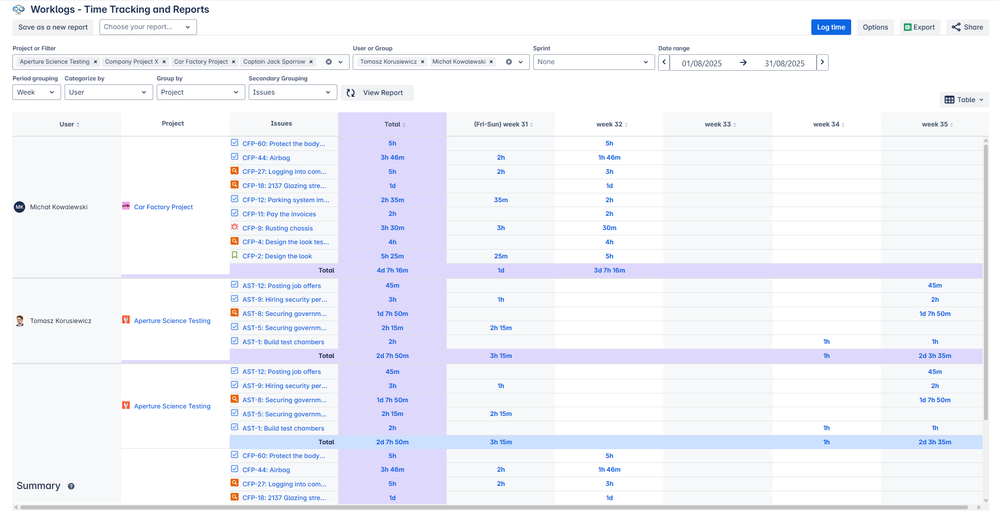999x511 pixels.
Task: Click the Worklogs app logo icon
Action: [x=18, y=9]
